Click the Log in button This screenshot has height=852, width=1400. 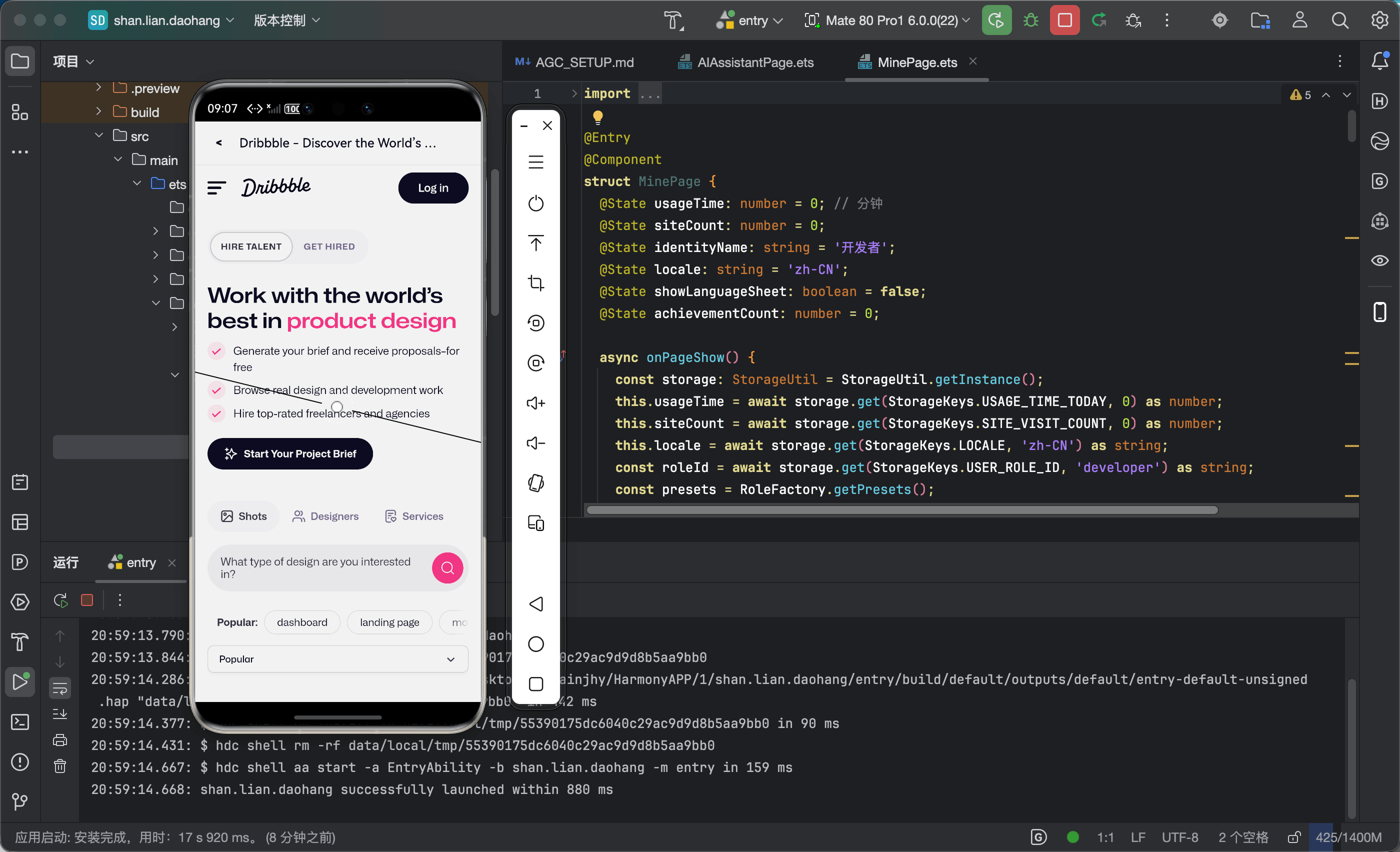(433, 187)
